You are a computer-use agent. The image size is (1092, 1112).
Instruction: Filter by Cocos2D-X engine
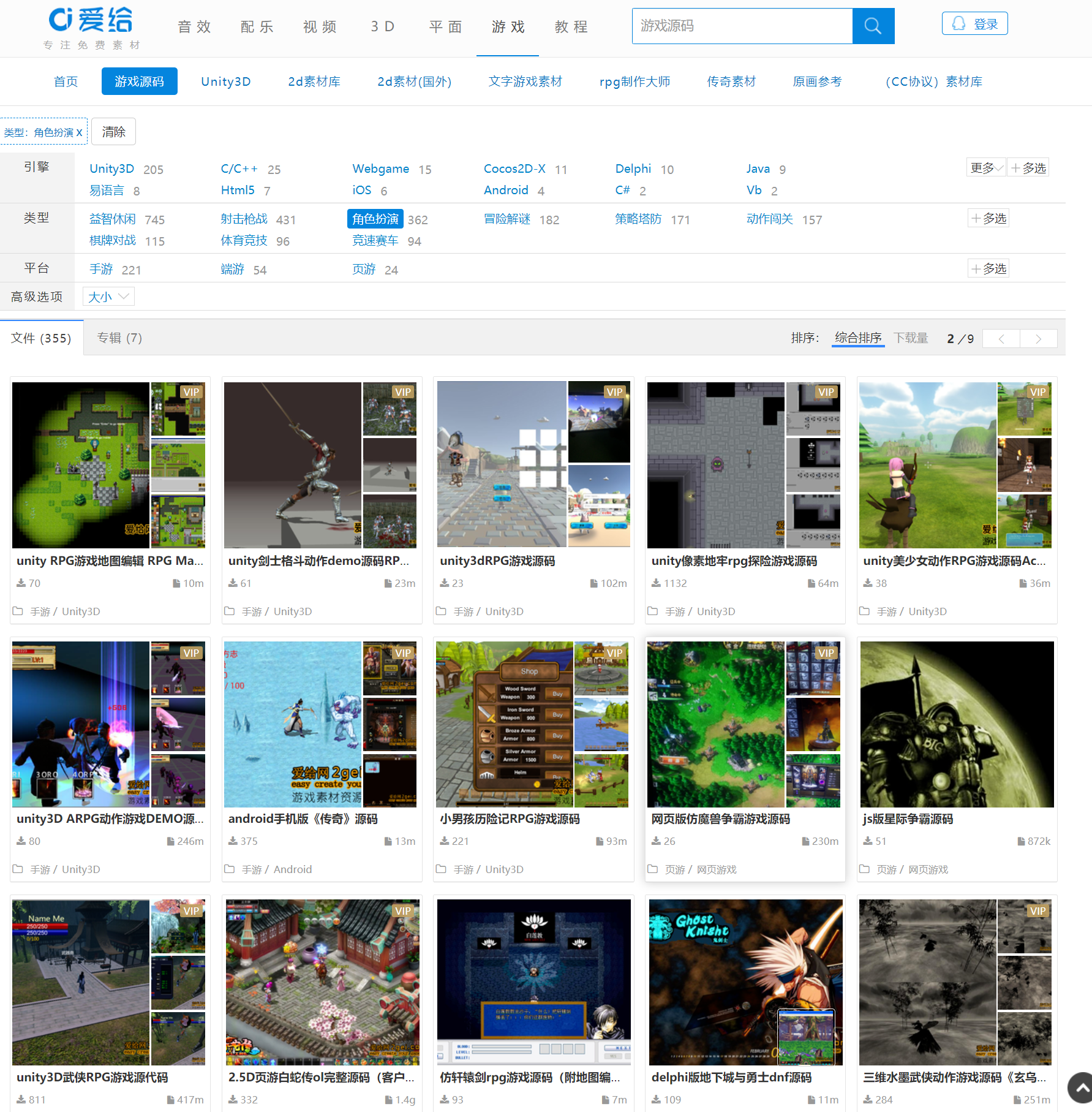click(x=514, y=168)
